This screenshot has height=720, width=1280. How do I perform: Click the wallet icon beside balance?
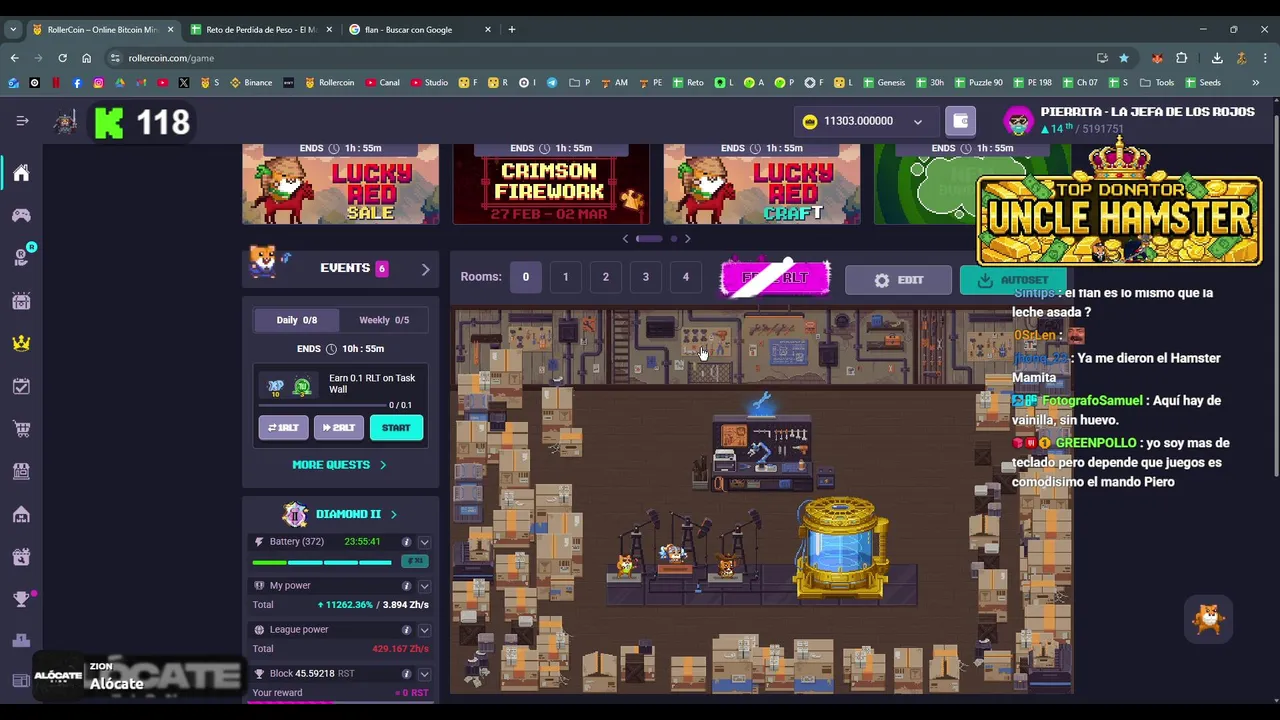pyautogui.click(x=960, y=121)
